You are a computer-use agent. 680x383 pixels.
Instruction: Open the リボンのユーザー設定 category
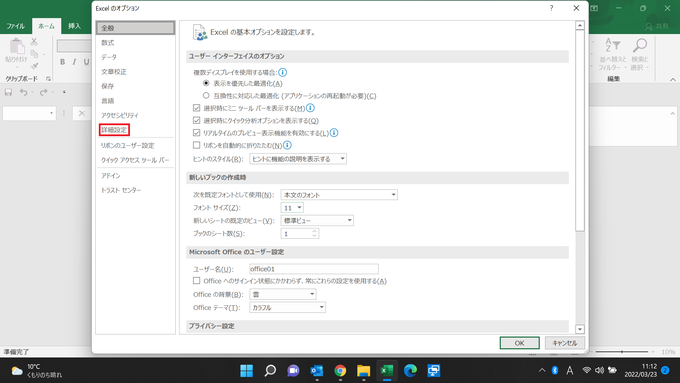[128, 145]
